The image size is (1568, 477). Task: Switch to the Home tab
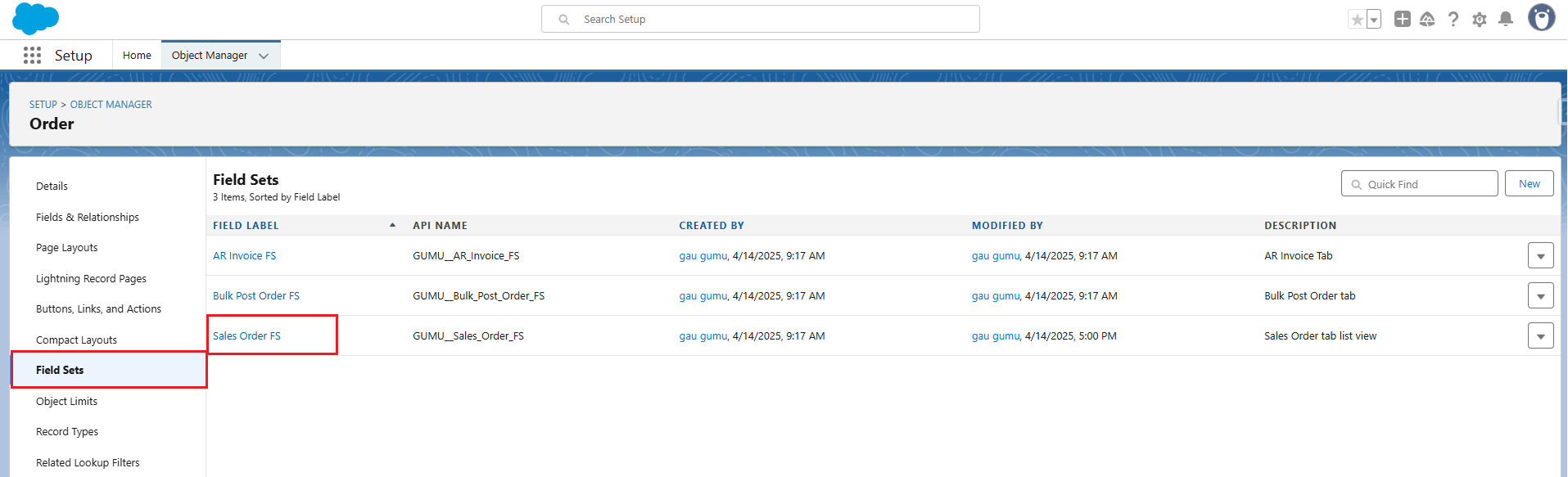point(137,56)
